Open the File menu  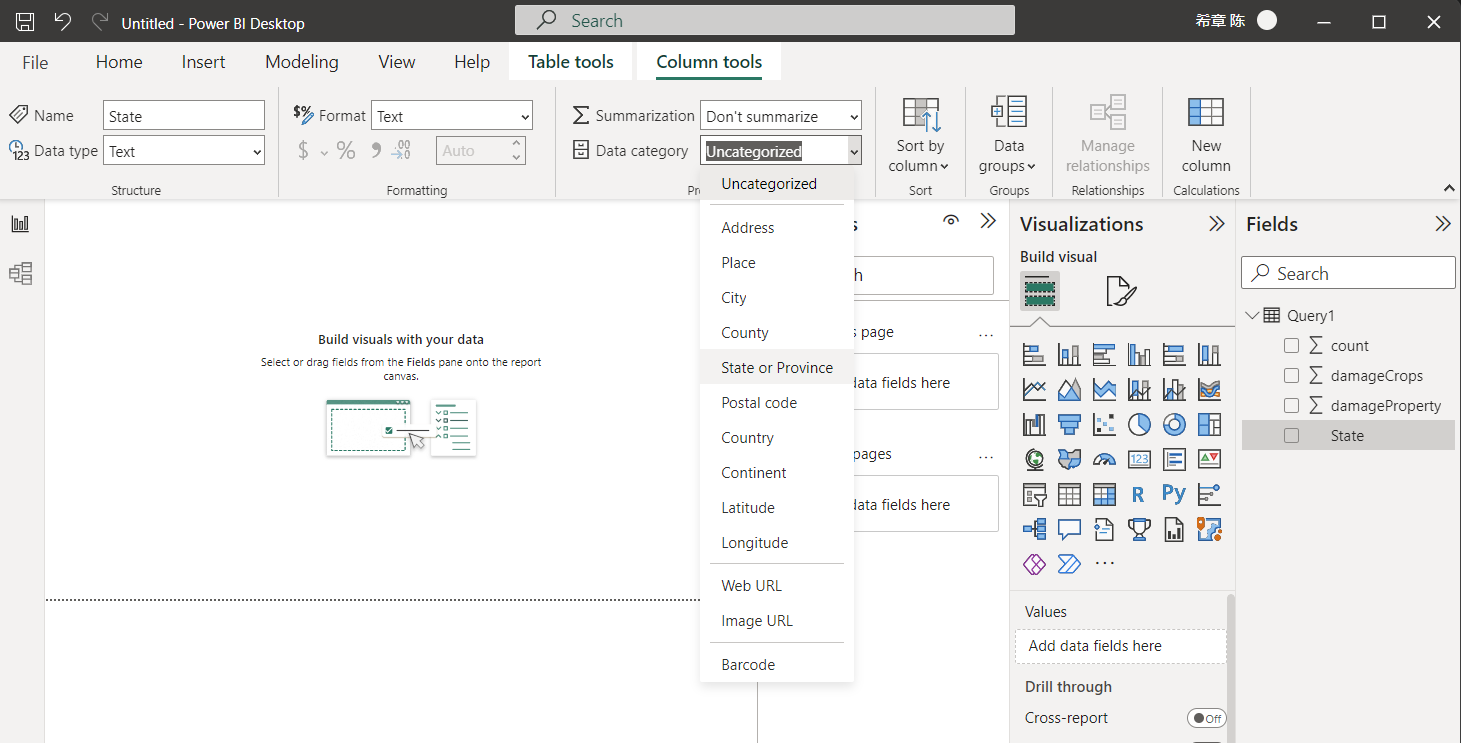[35, 62]
